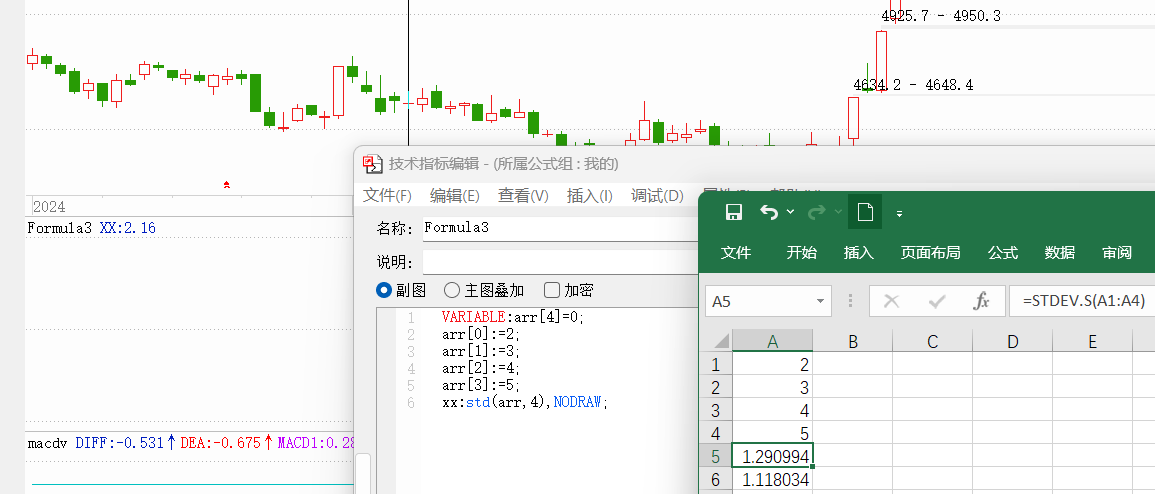Open the customize quick access toolbar arrow
1155x494 pixels.
(x=899, y=214)
